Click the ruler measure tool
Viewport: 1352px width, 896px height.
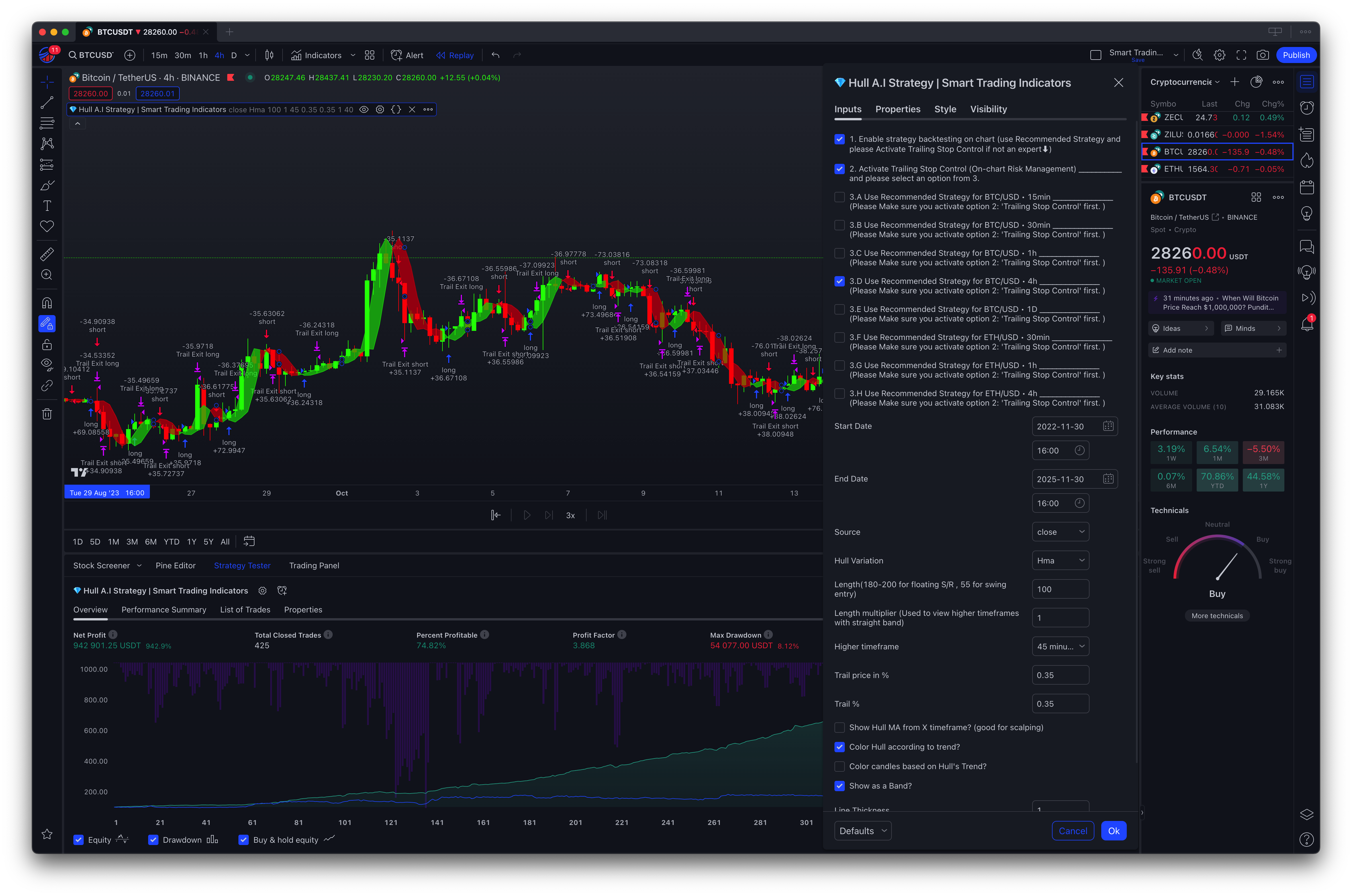(x=47, y=254)
